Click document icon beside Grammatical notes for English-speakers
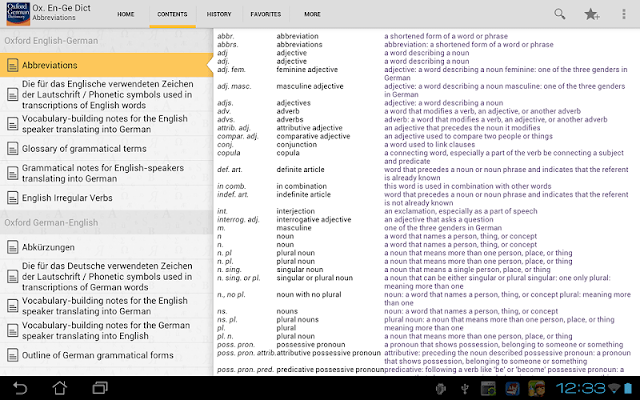 point(13,173)
